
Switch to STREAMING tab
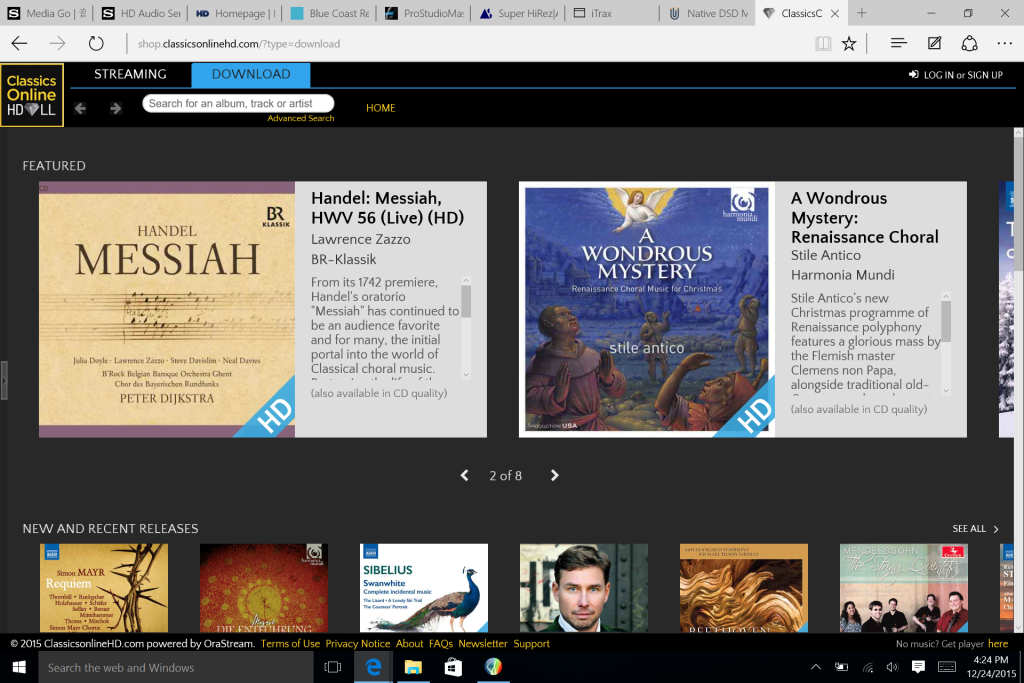pos(130,74)
